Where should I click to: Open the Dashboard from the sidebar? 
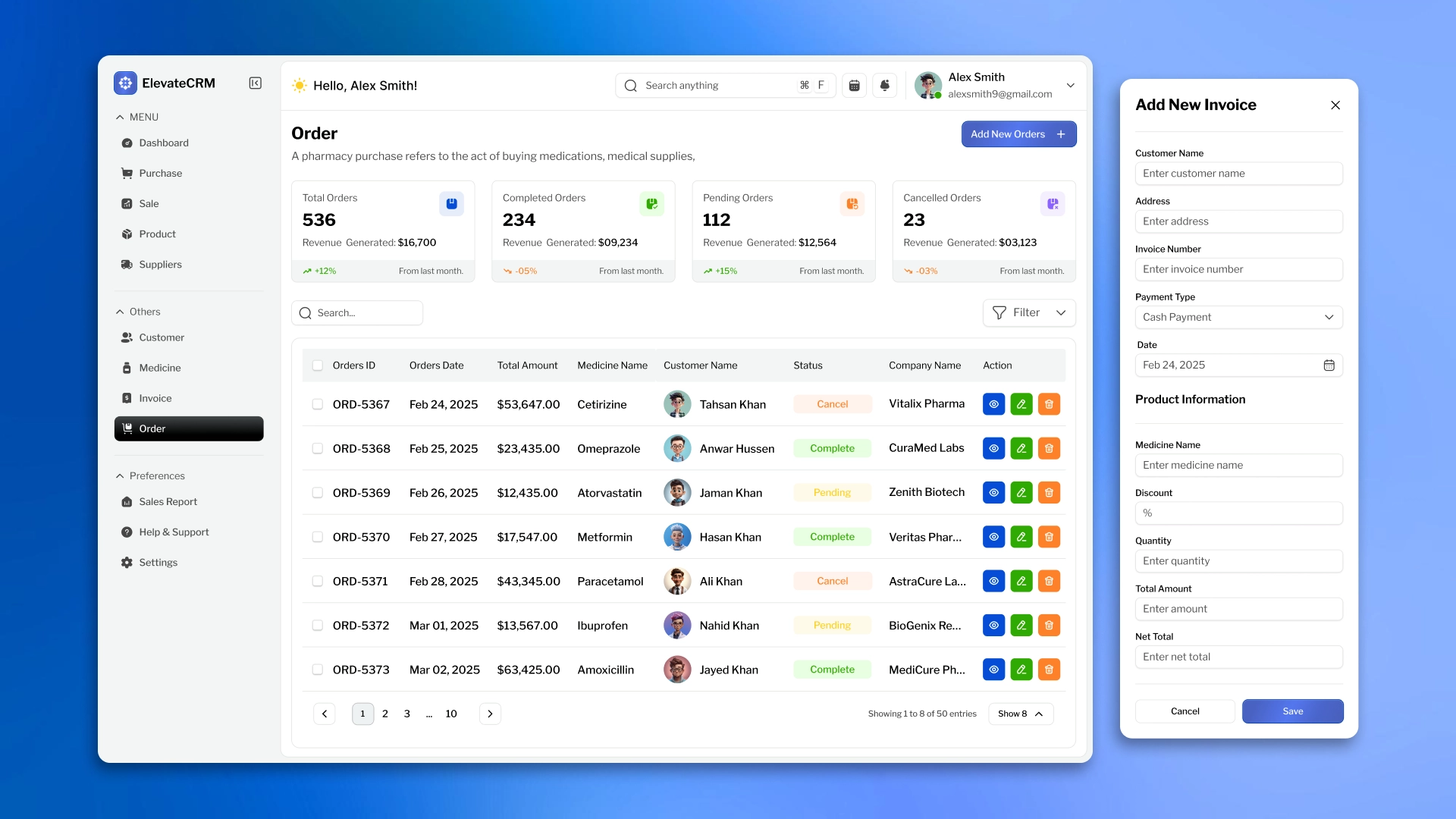pyautogui.click(x=163, y=143)
